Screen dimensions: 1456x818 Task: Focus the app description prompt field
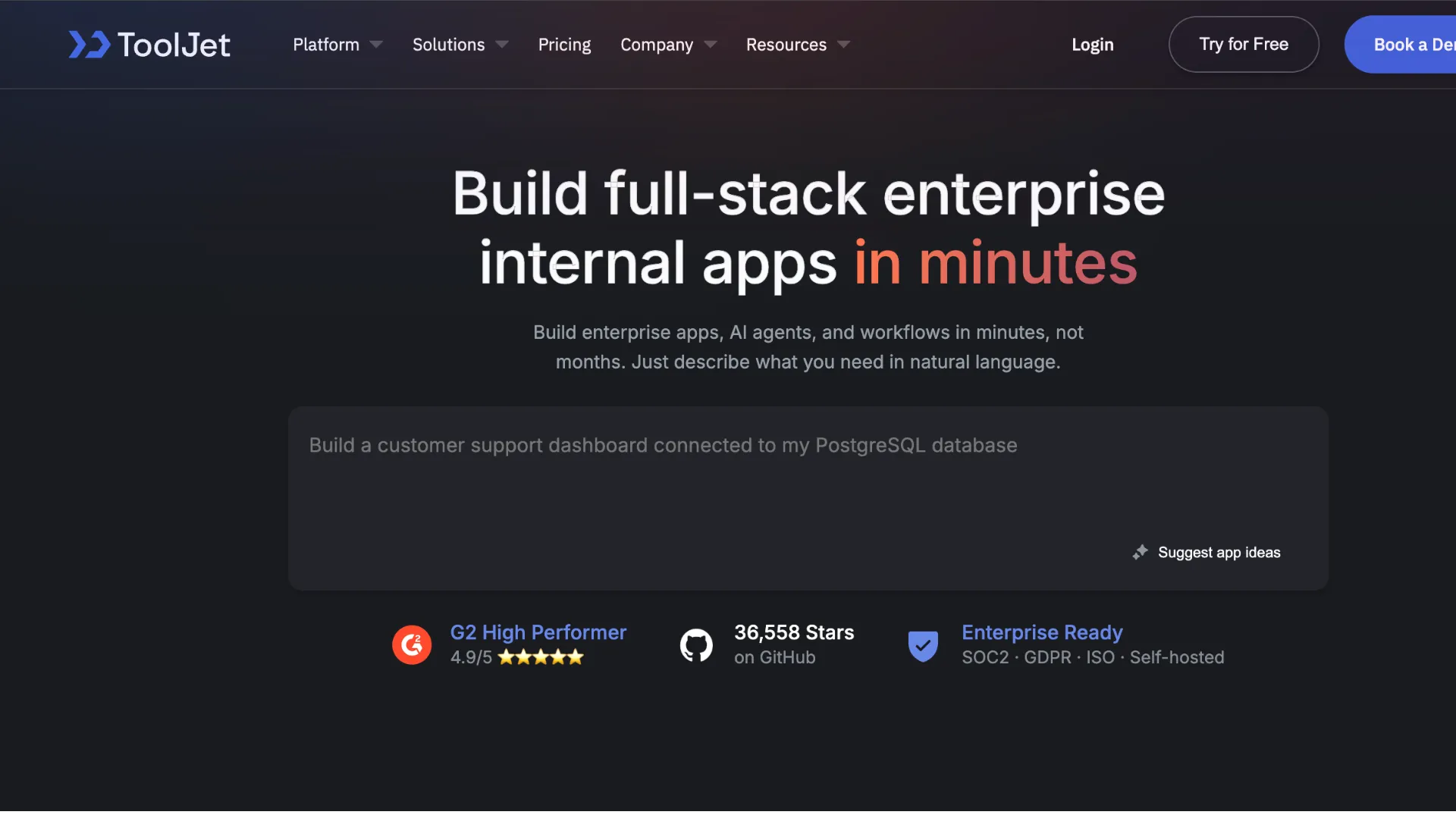[808, 498]
